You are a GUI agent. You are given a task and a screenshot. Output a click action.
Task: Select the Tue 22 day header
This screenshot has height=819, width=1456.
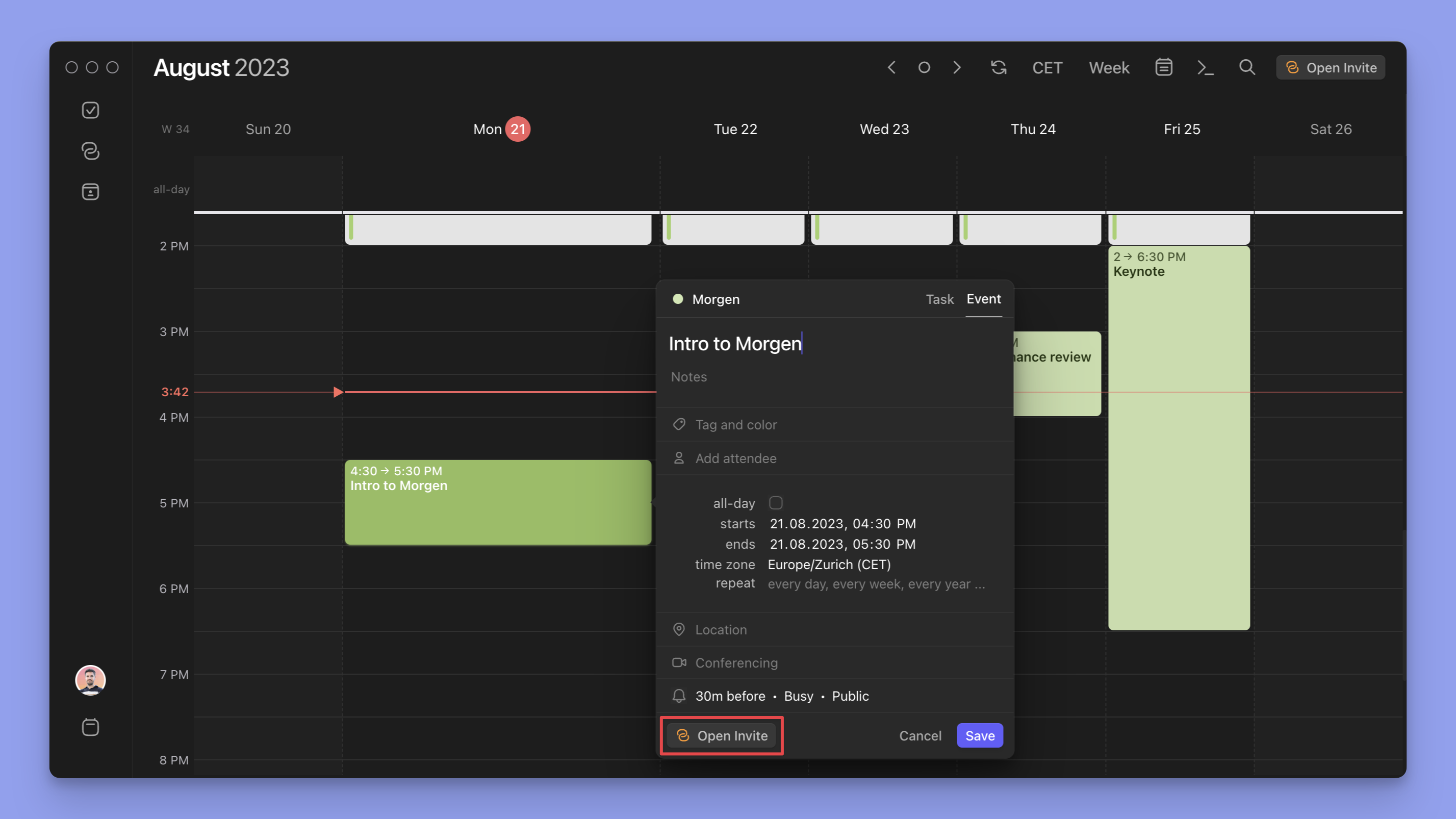coord(735,129)
